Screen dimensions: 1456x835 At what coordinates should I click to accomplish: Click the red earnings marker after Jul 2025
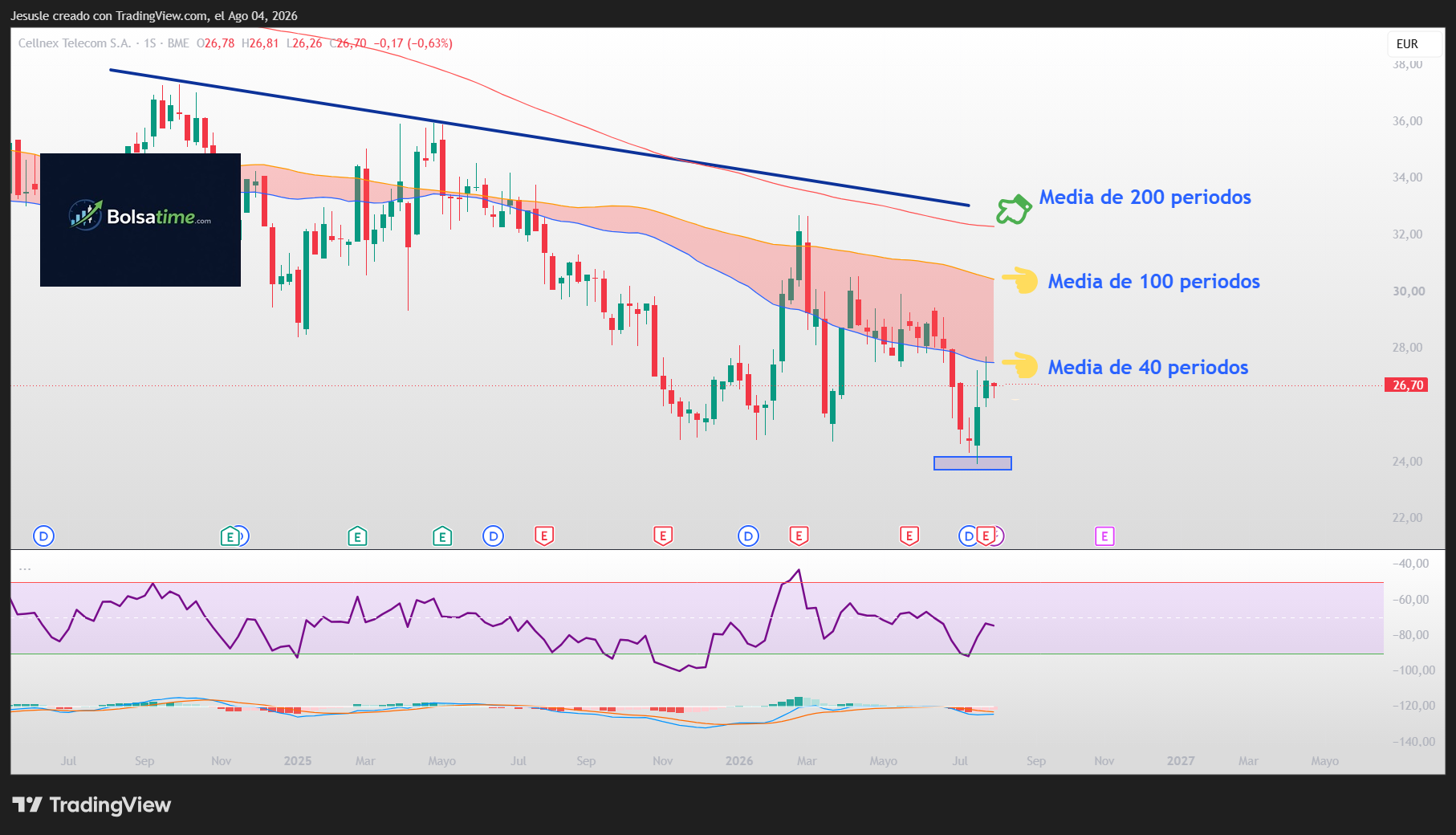pyautogui.click(x=544, y=536)
